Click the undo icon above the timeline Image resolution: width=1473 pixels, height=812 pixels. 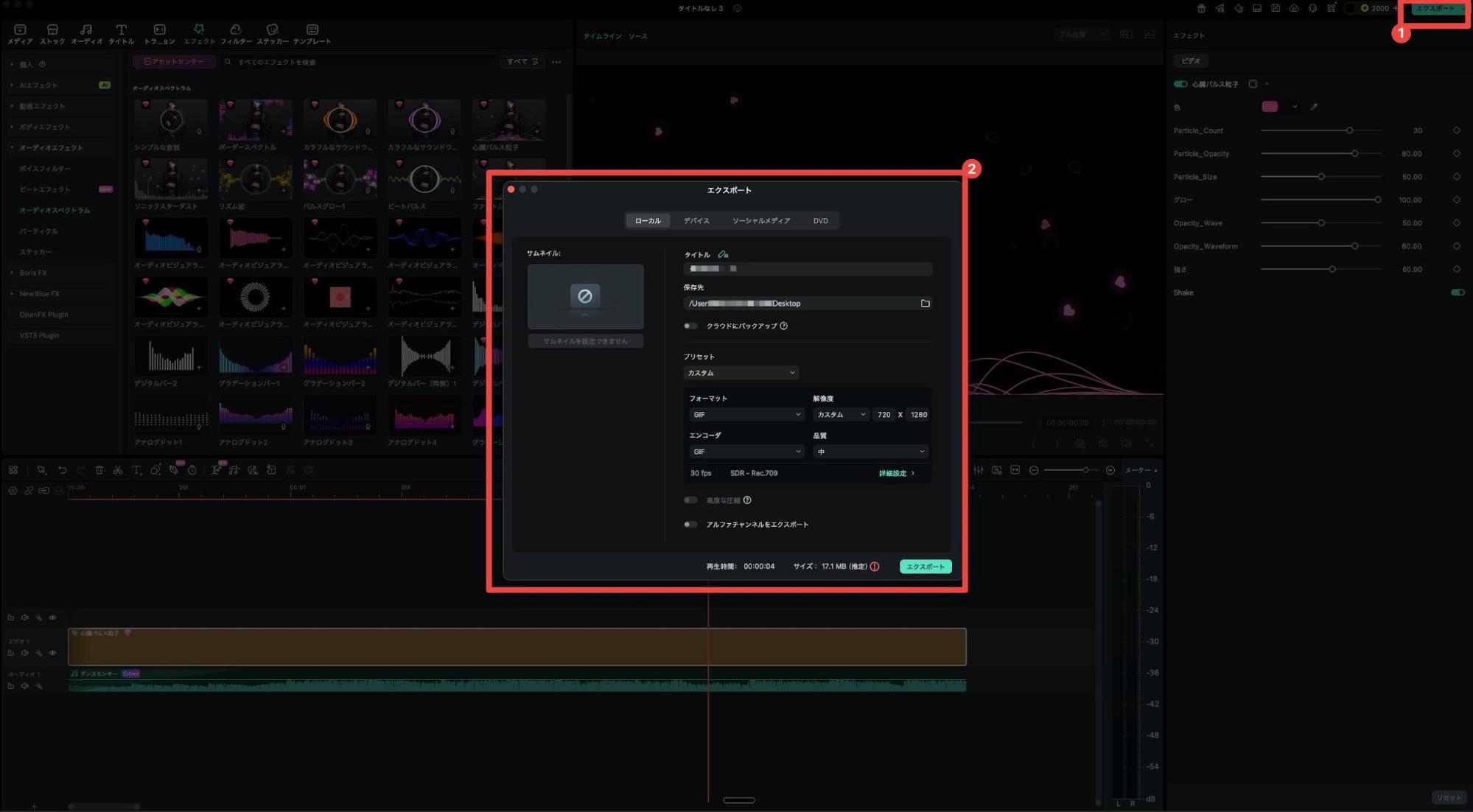click(61, 469)
